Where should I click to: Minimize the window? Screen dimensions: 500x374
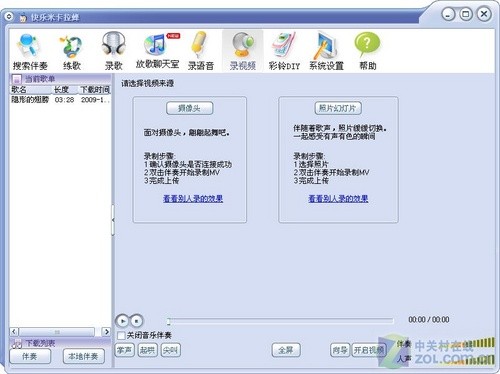pyautogui.click(x=448, y=14)
